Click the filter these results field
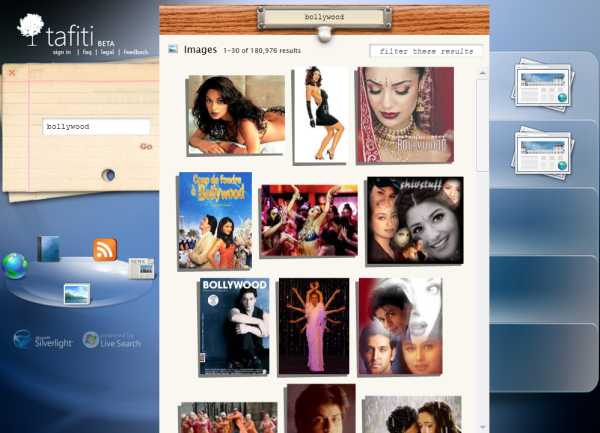 [426, 51]
